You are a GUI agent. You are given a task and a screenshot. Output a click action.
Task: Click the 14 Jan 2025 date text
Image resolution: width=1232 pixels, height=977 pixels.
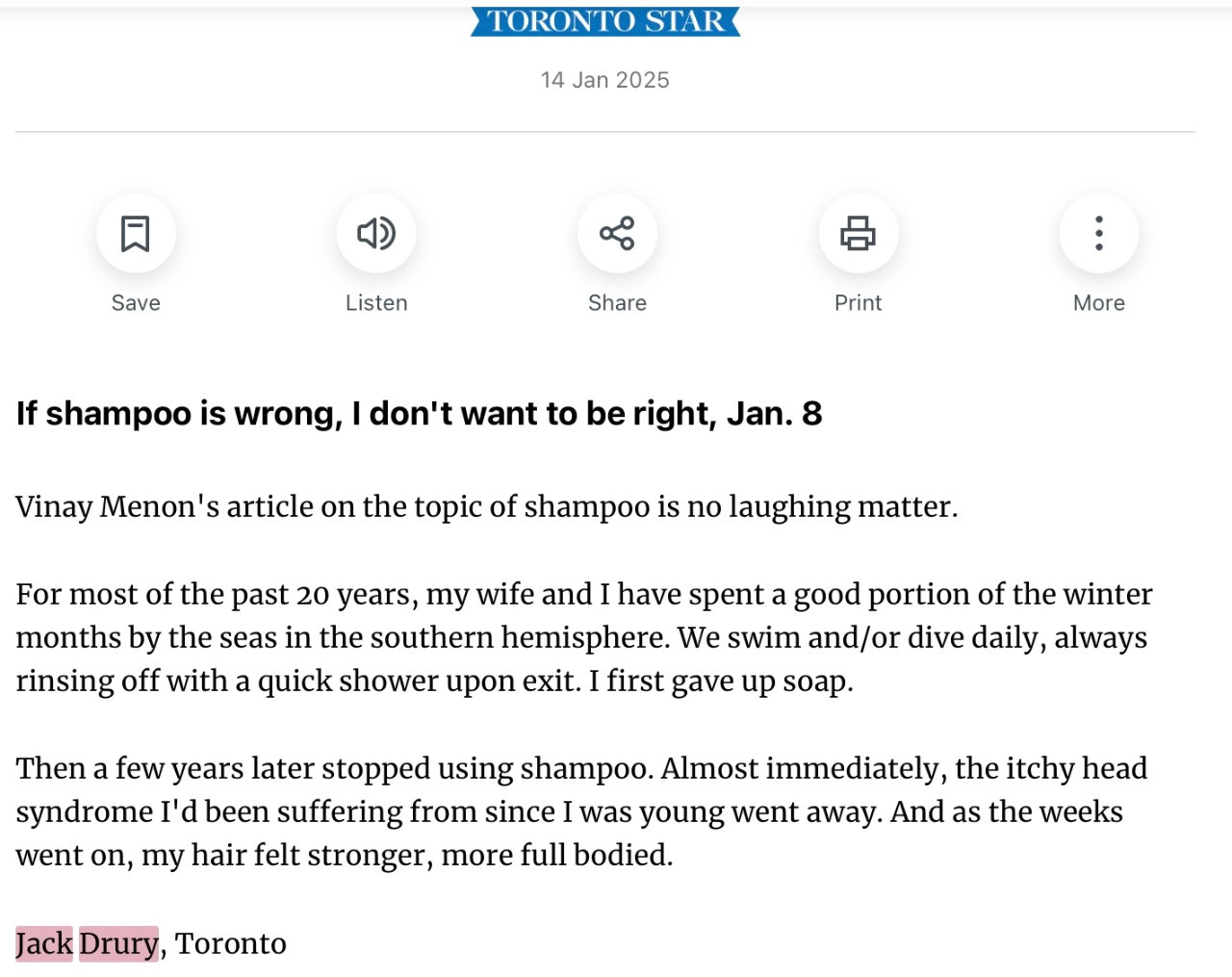[605, 80]
